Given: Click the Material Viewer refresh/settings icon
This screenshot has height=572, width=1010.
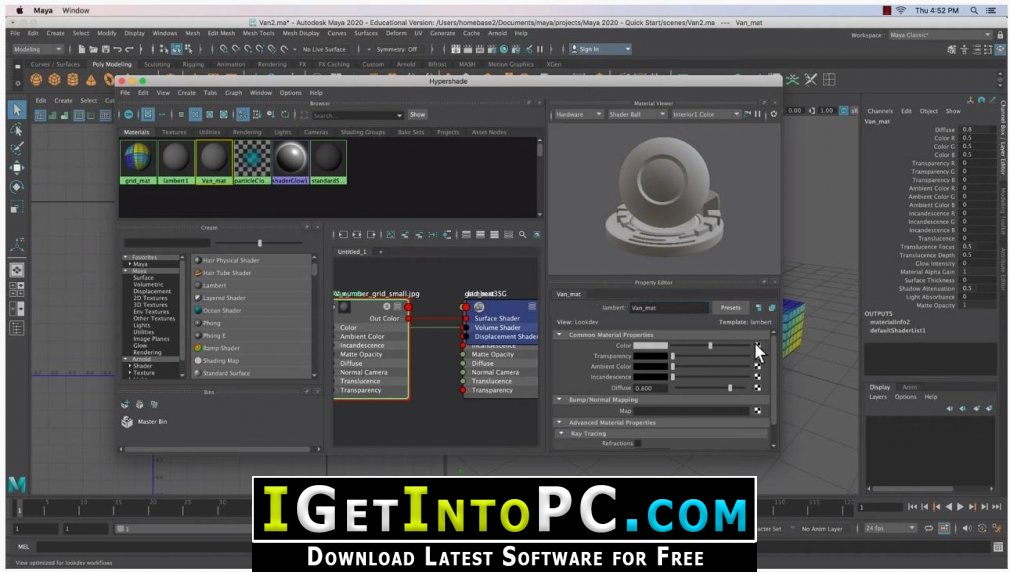Looking at the screenshot, I should click(x=774, y=114).
